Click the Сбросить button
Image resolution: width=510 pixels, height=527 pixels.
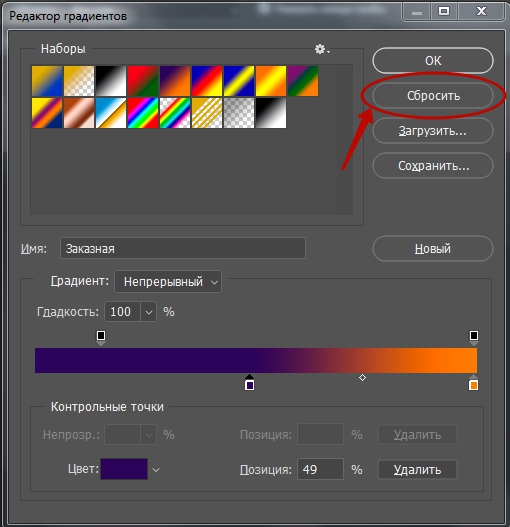pyautogui.click(x=433, y=96)
